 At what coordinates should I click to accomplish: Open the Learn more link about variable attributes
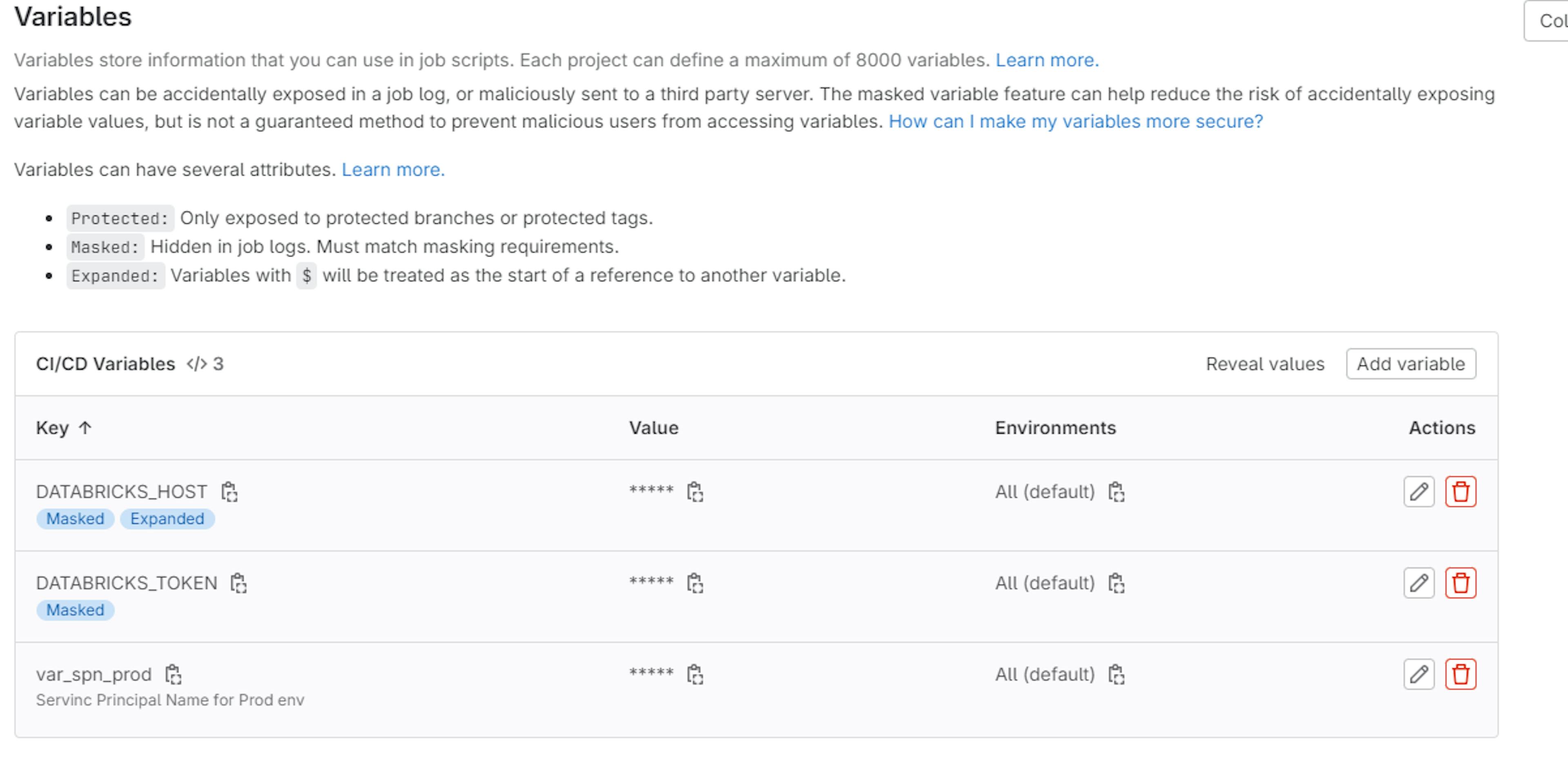392,170
